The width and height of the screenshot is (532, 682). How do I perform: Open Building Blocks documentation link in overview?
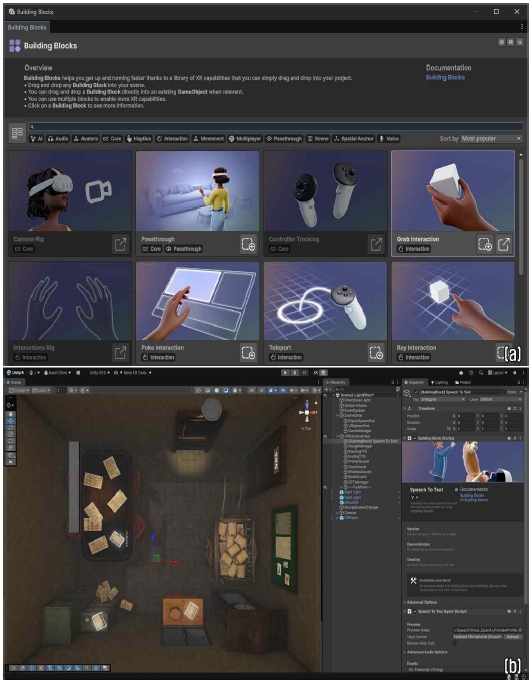tap(445, 77)
